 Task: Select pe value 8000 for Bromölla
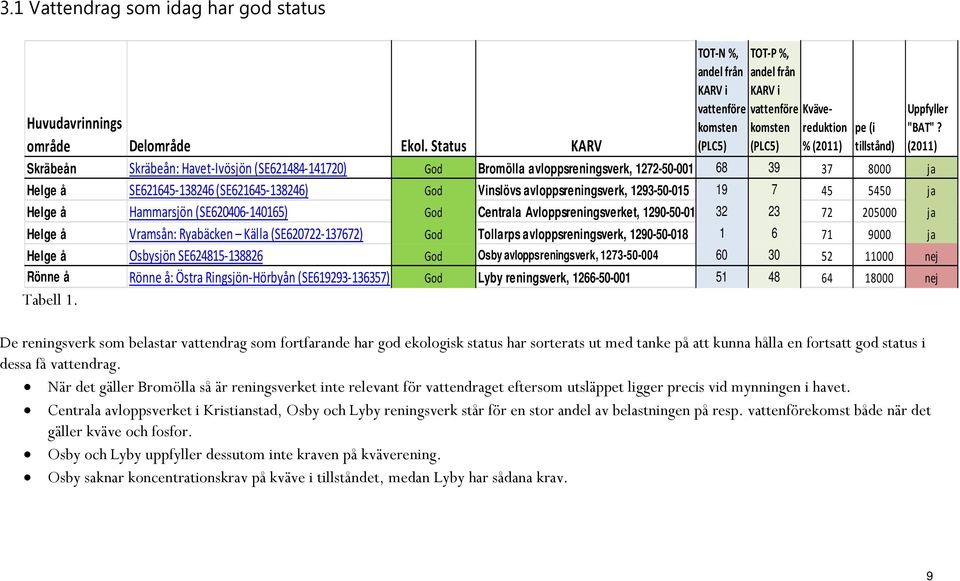879,169
